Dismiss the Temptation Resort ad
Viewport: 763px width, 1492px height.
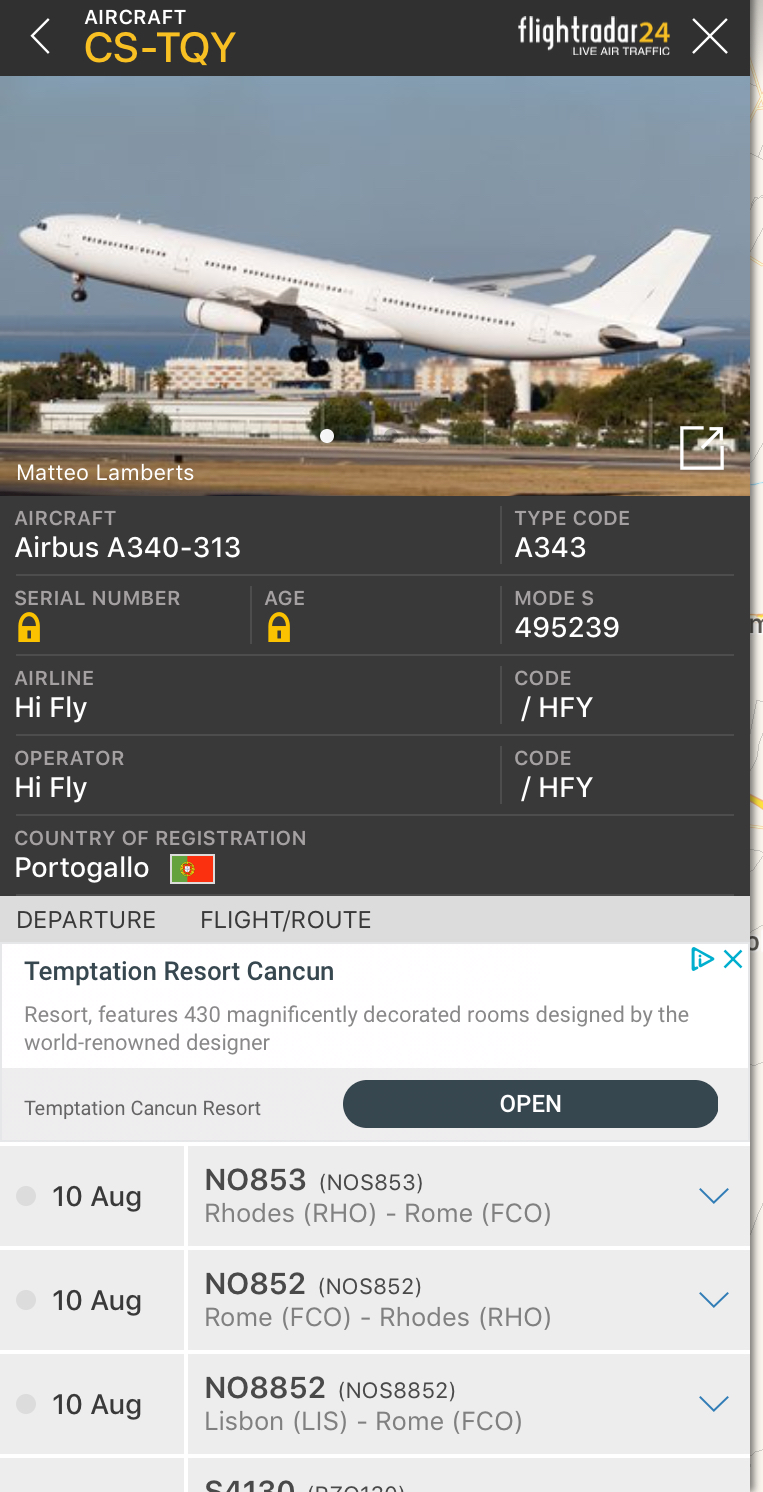(733, 959)
